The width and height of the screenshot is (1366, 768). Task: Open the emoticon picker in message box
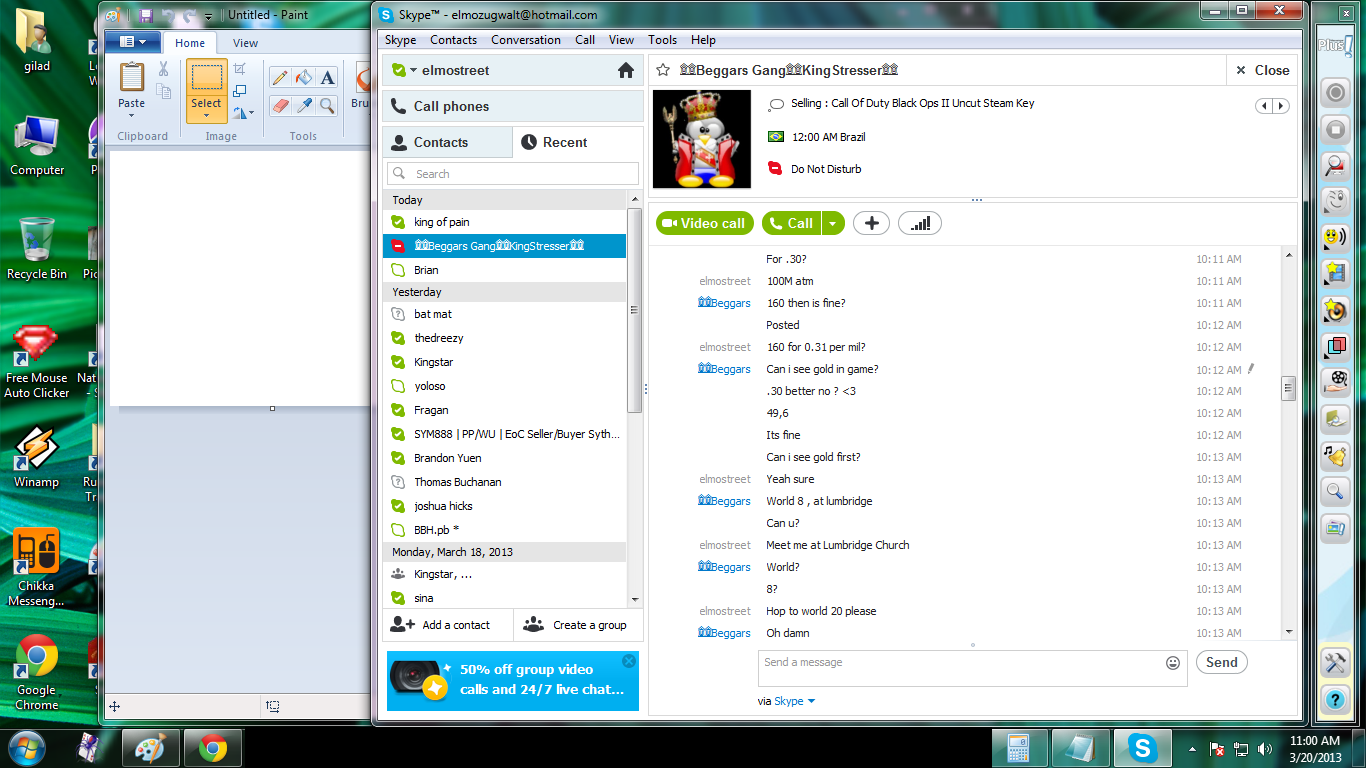tap(1173, 662)
